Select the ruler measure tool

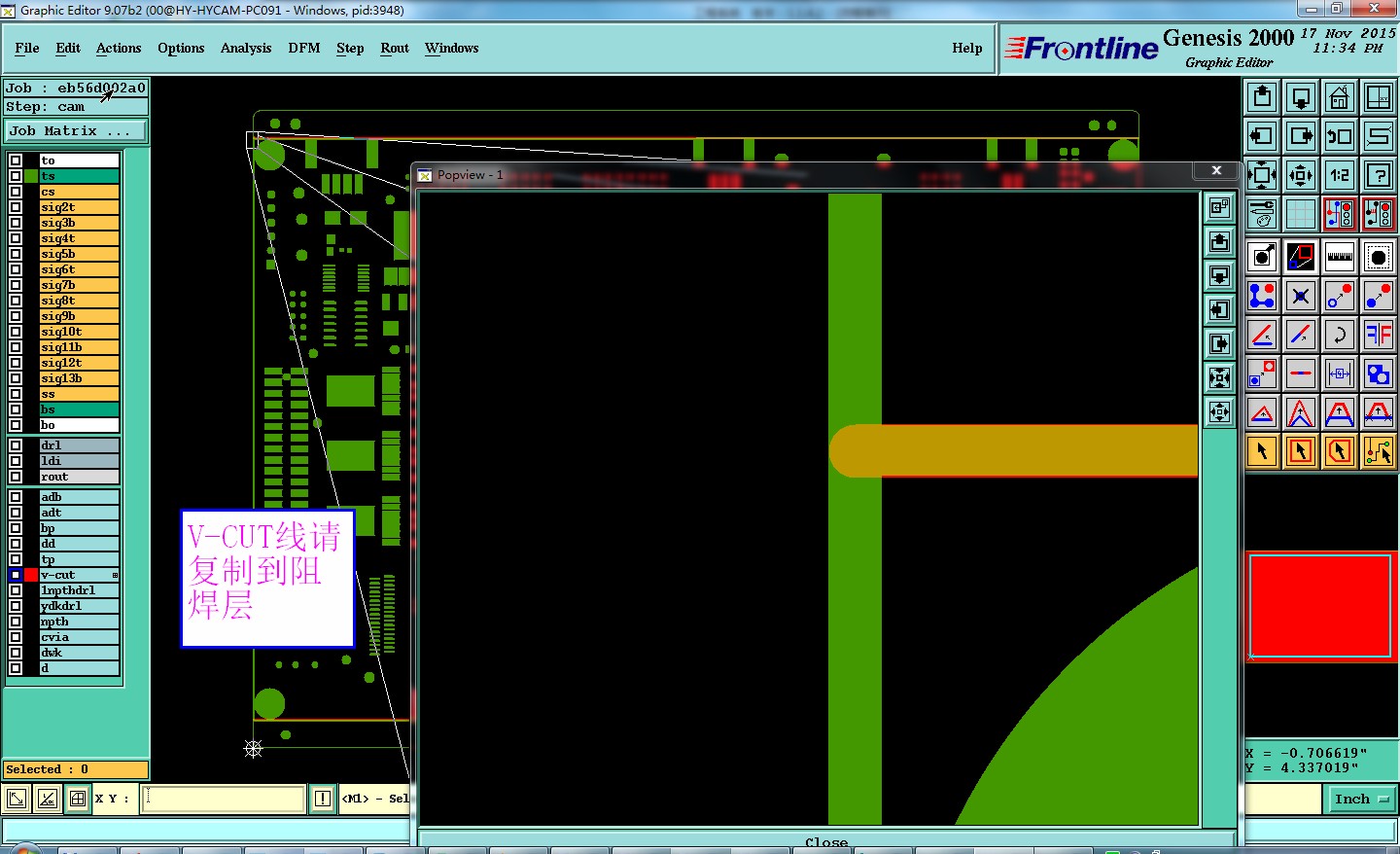pos(1340,257)
